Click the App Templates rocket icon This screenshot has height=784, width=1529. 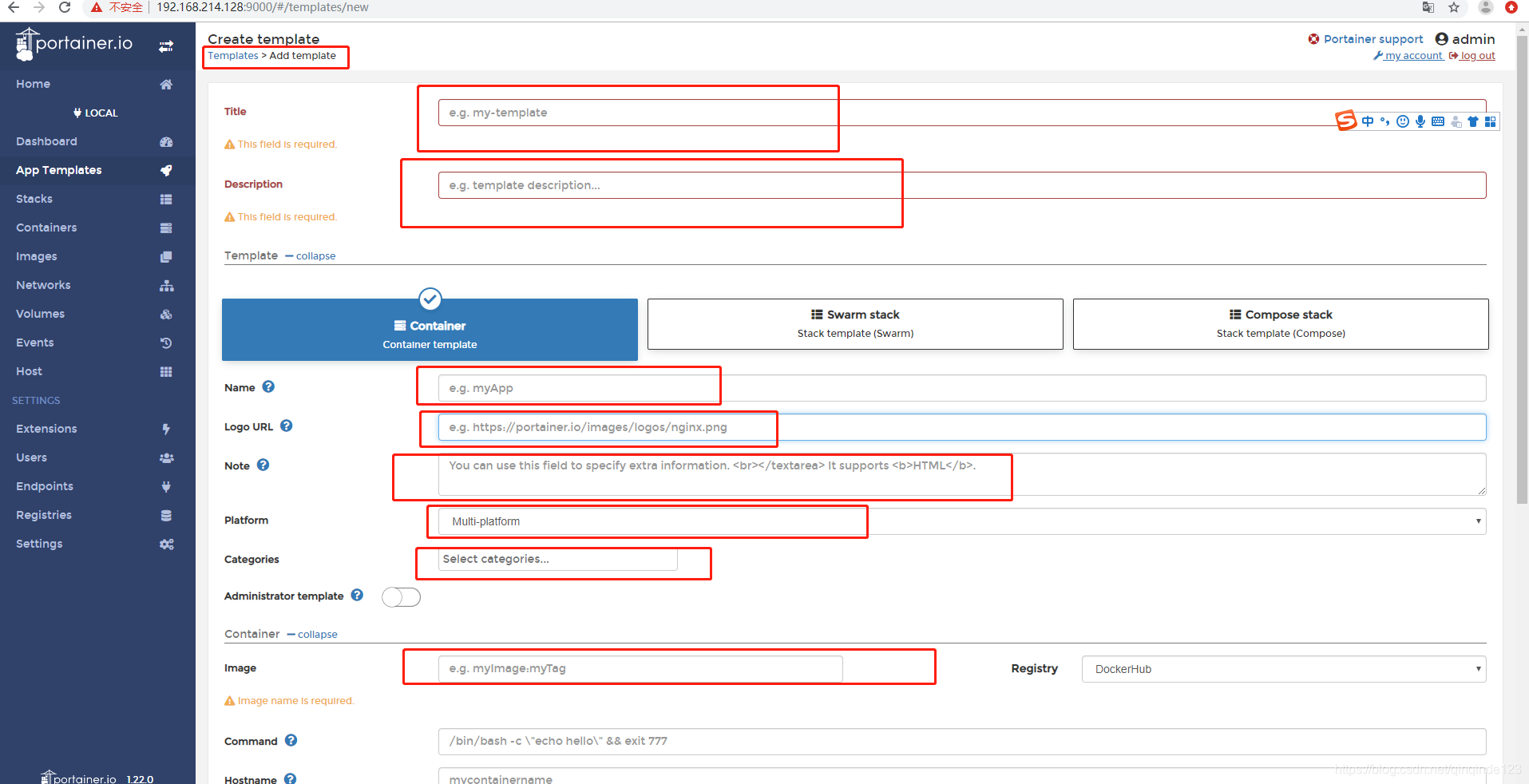click(x=166, y=170)
